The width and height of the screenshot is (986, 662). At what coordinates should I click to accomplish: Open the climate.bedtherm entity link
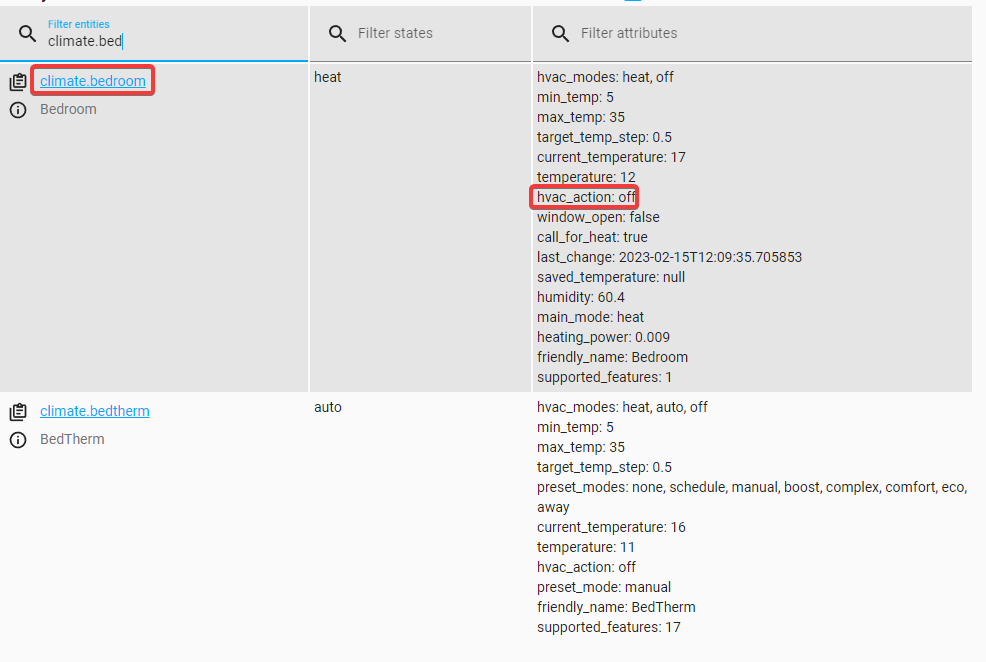[x=94, y=411]
